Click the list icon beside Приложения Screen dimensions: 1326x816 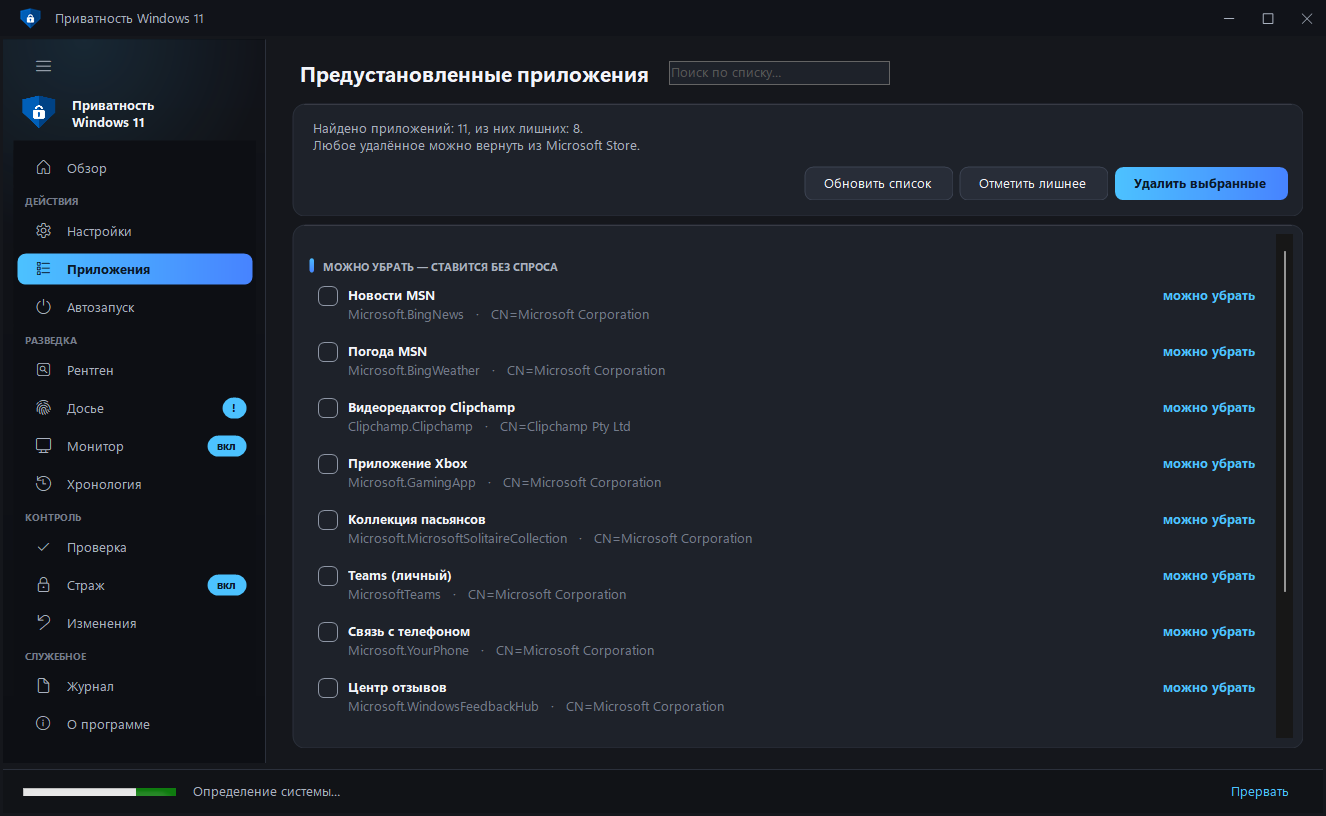pyautogui.click(x=43, y=269)
